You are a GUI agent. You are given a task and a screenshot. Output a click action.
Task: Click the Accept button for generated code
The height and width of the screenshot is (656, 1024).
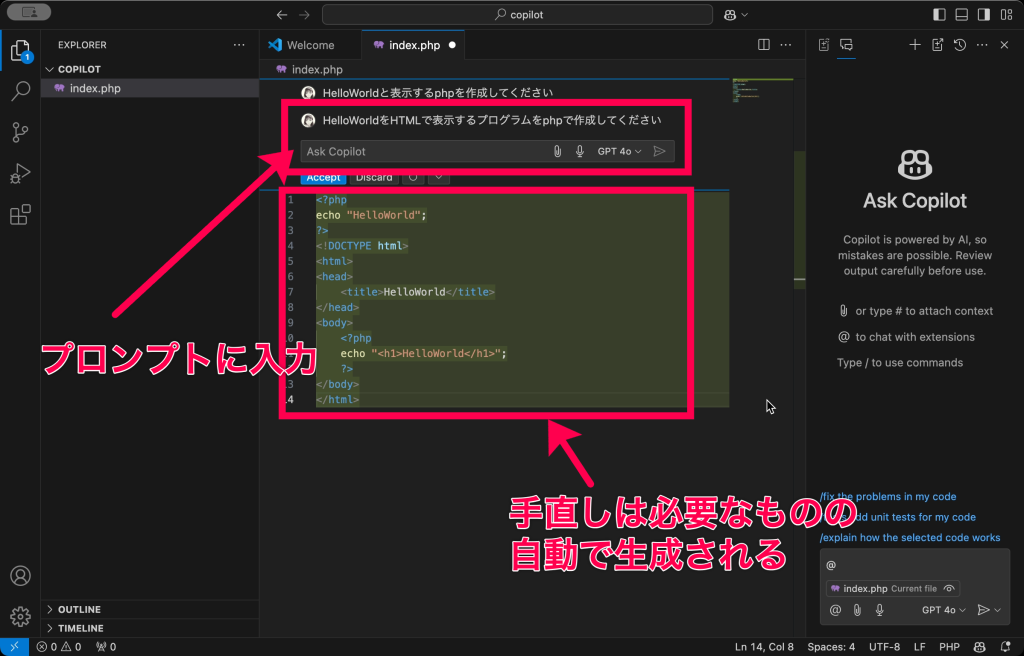coord(323,178)
